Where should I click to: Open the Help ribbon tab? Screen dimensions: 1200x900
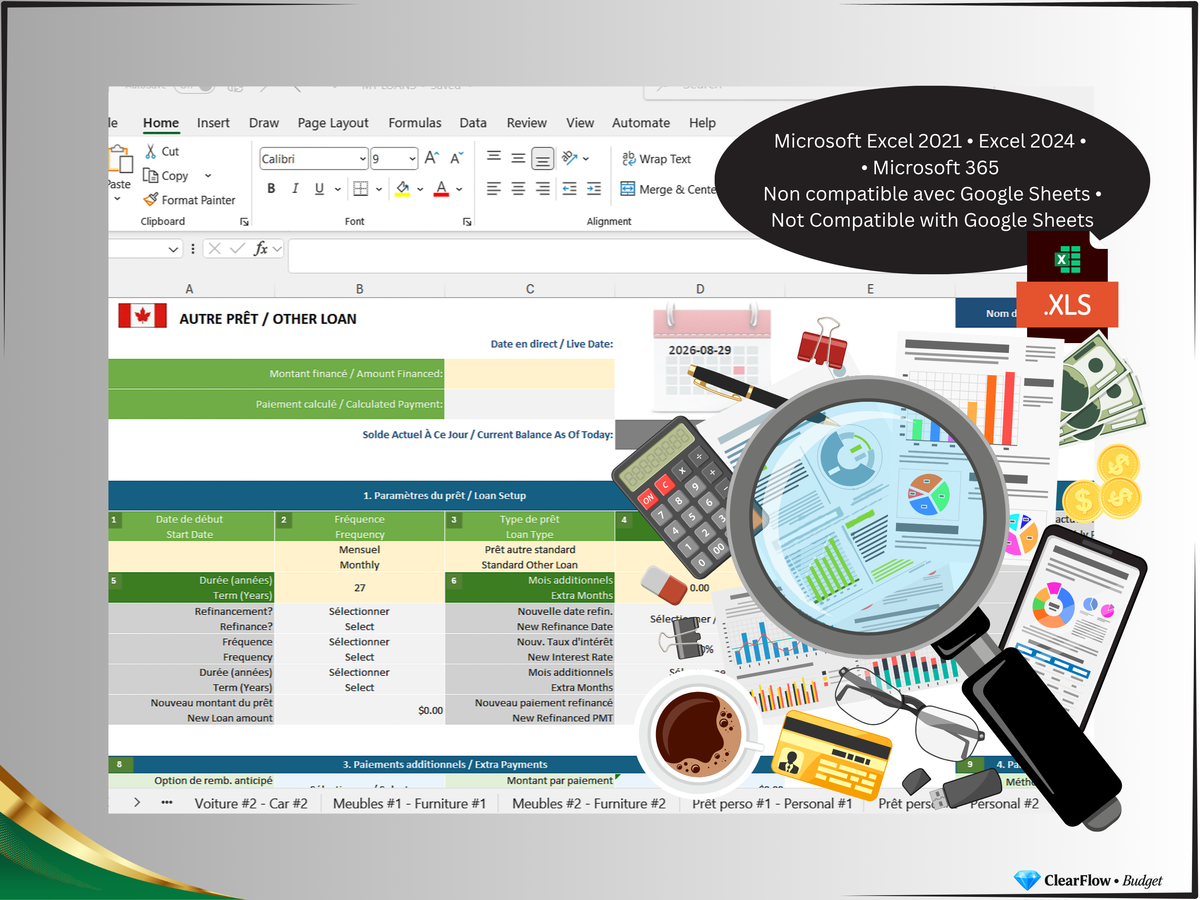[702, 123]
